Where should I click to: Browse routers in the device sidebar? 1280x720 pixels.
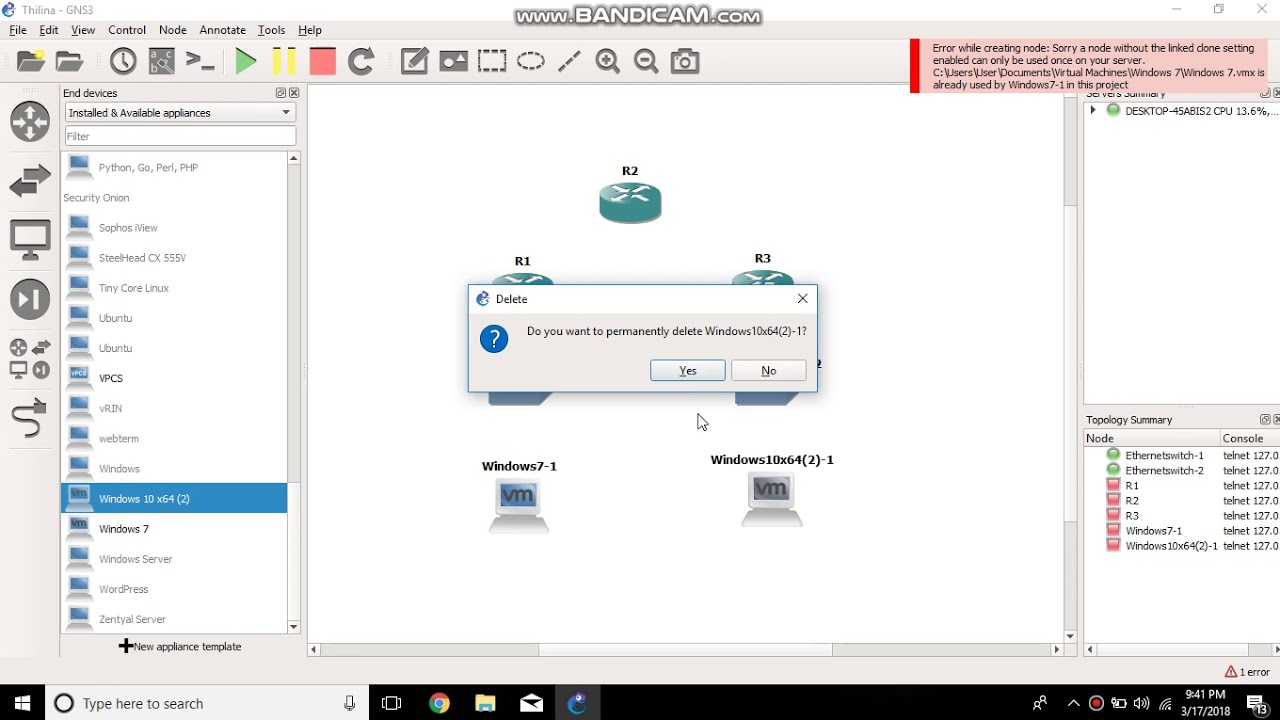pos(30,122)
